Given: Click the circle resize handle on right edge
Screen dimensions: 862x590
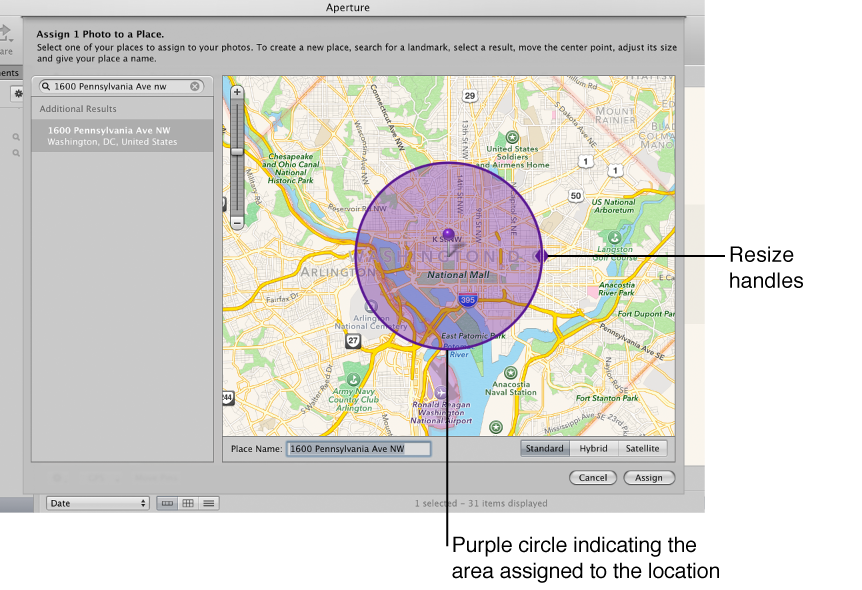Looking at the screenshot, I should (x=540, y=256).
